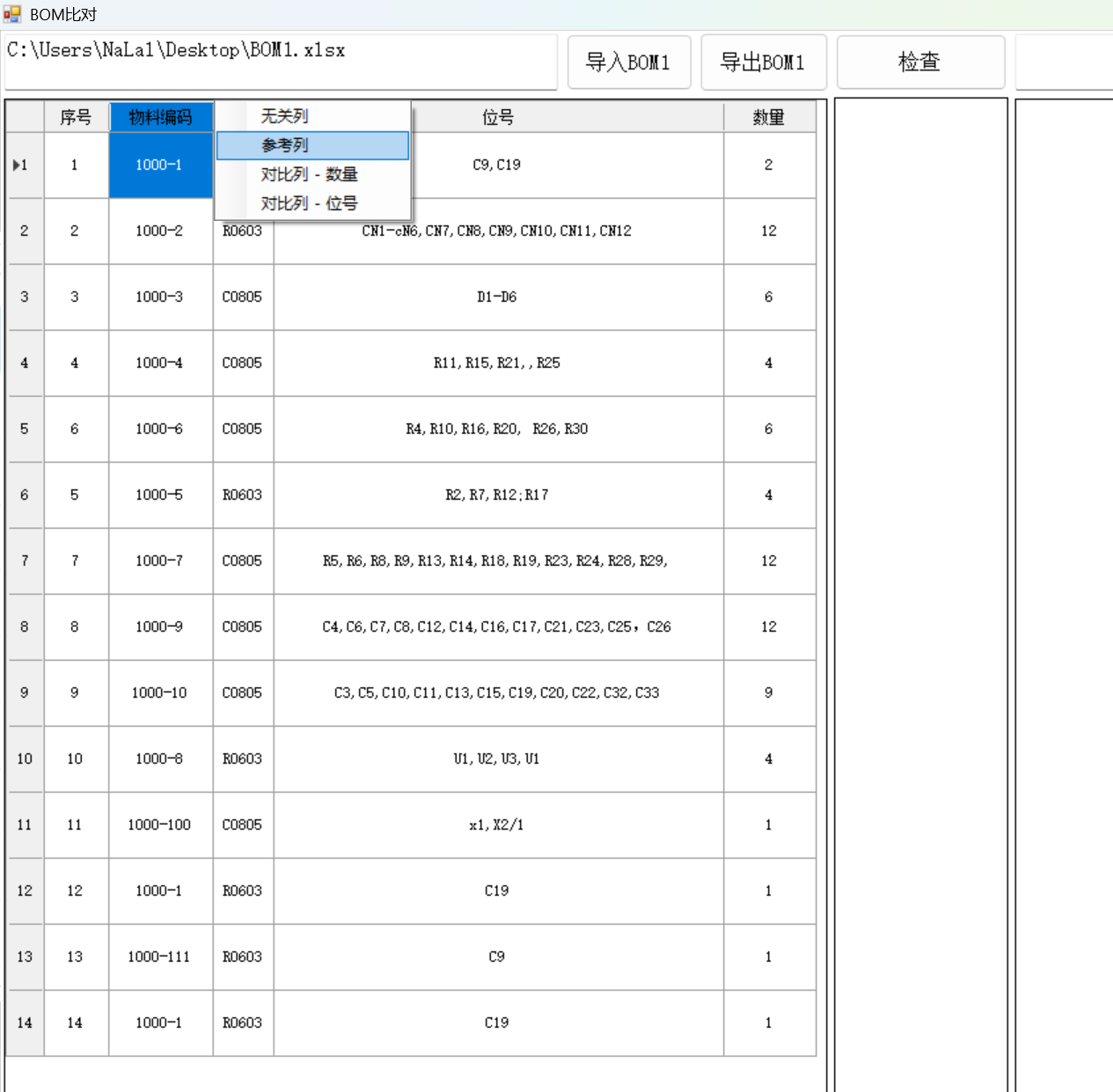Click the 数量 column header
Viewport: 1113px width, 1092px height.
click(x=769, y=117)
